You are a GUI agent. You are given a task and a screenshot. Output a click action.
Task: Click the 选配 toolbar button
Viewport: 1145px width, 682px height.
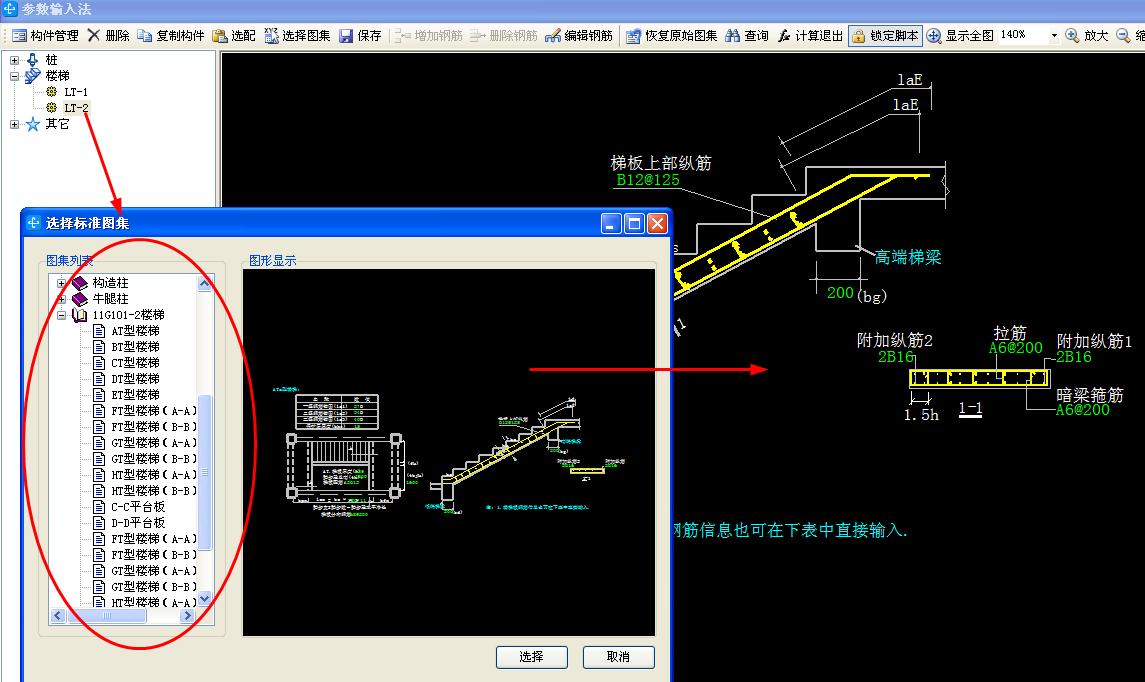pos(234,35)
